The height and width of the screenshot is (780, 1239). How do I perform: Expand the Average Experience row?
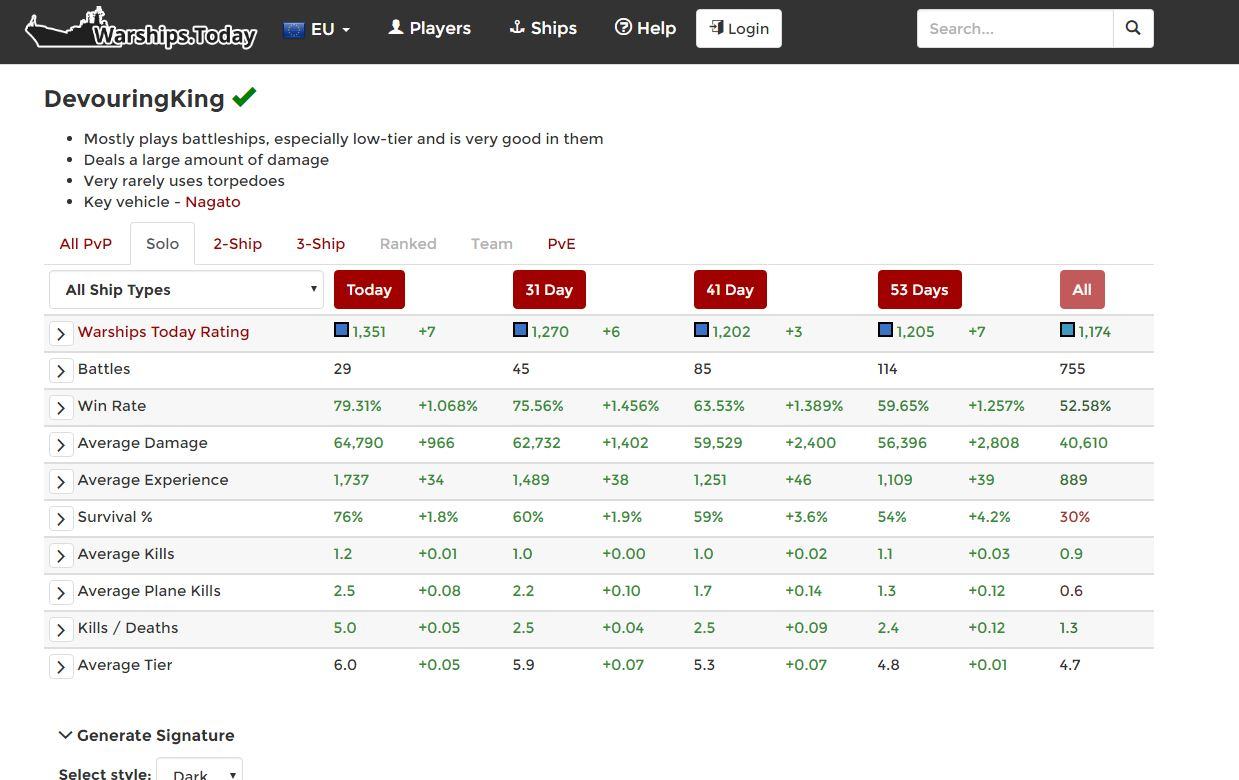pos(61,481)
